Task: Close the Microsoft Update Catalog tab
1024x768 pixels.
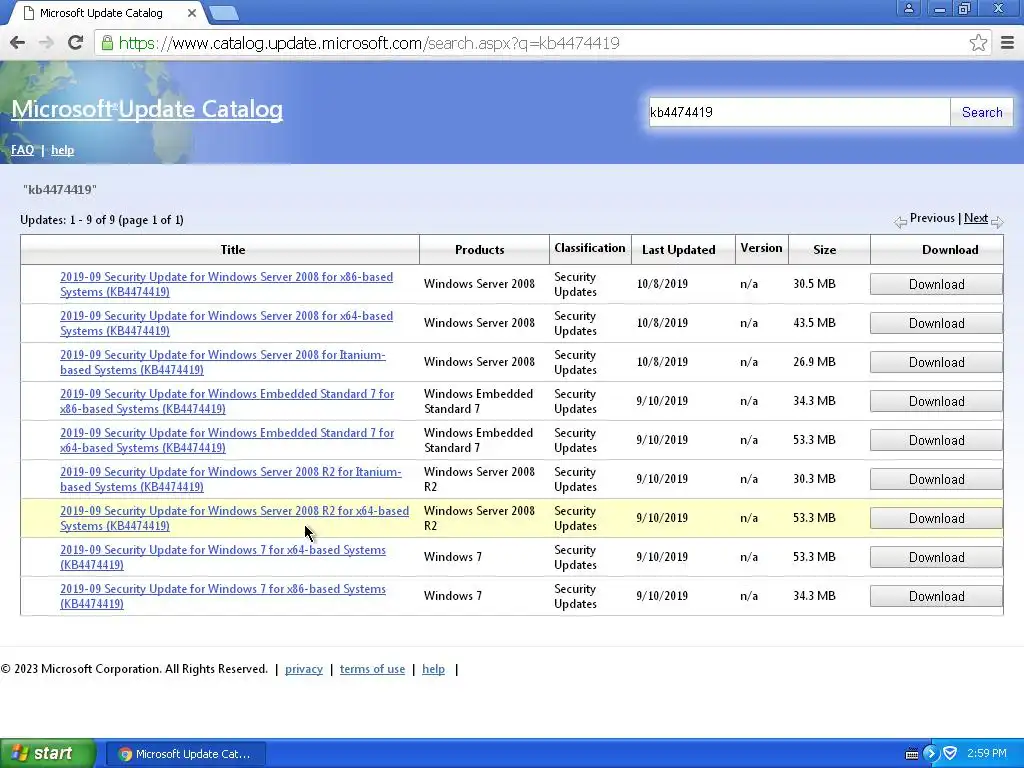Action: 191,12
